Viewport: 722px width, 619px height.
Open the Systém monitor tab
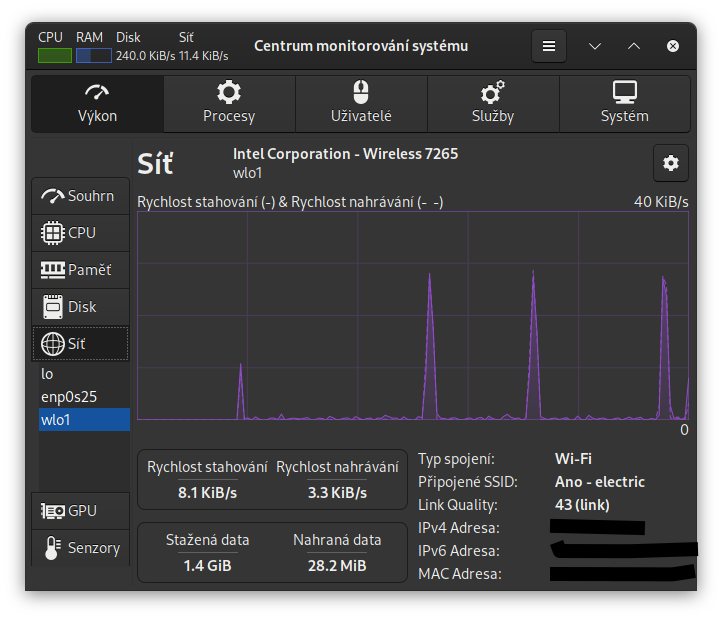click(624, 104)
